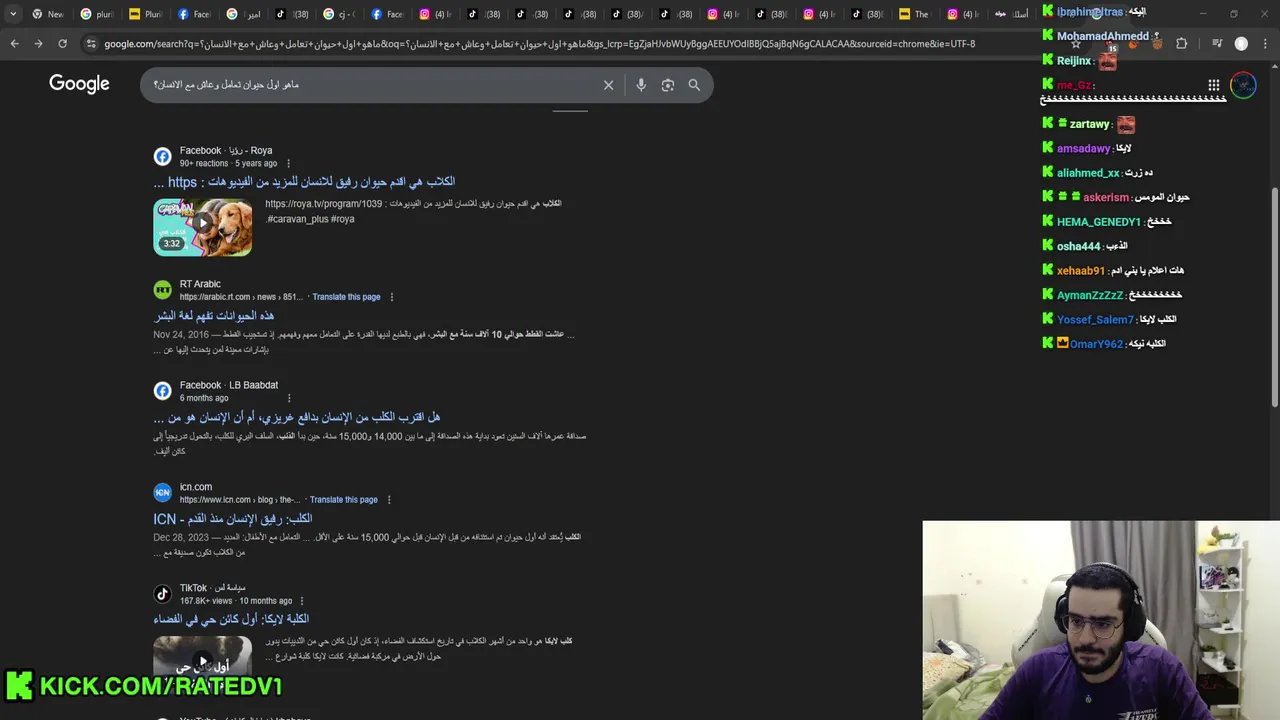This screenshot has width=1280, height=720.
Task: Click chat username AymanZzZzZ
Action: click(x=1090, y=295)
